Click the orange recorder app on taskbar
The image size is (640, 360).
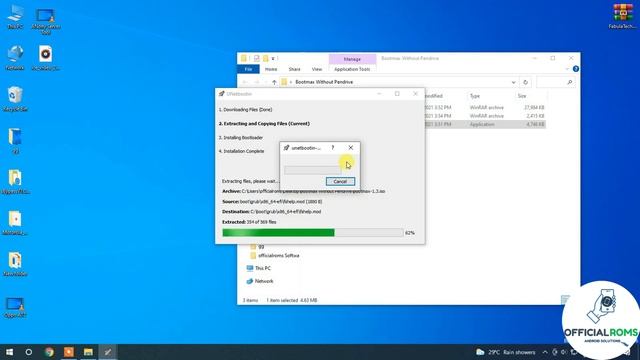pos(69,352)
